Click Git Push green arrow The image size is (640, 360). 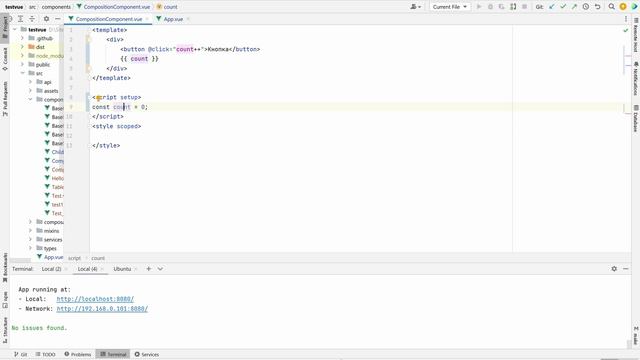tap(574, 7)
